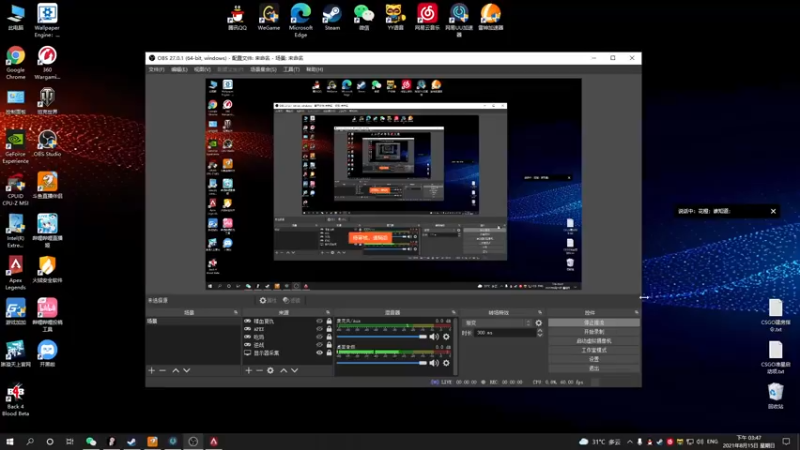Add a new scene with the plus icon in the Scenes panel
800x450 pixels.
click(152, 370)
